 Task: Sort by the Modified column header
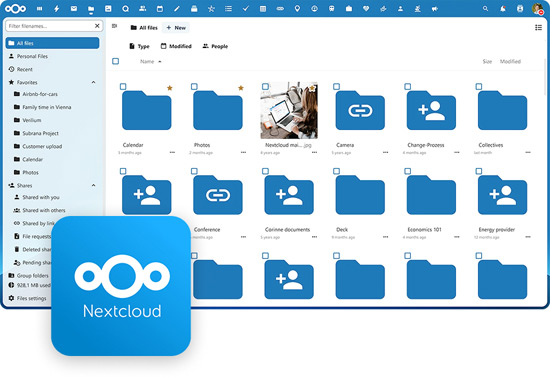click(510, 61)
